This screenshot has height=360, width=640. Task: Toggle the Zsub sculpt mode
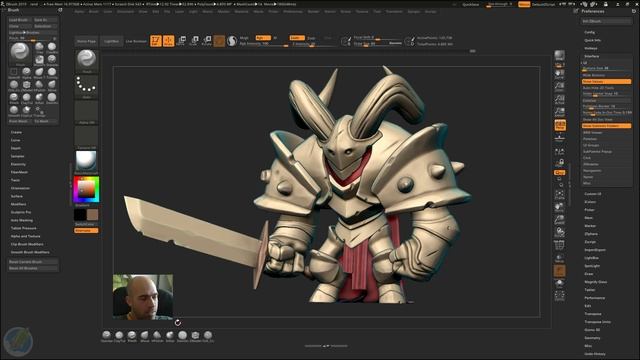click(311, 38)
